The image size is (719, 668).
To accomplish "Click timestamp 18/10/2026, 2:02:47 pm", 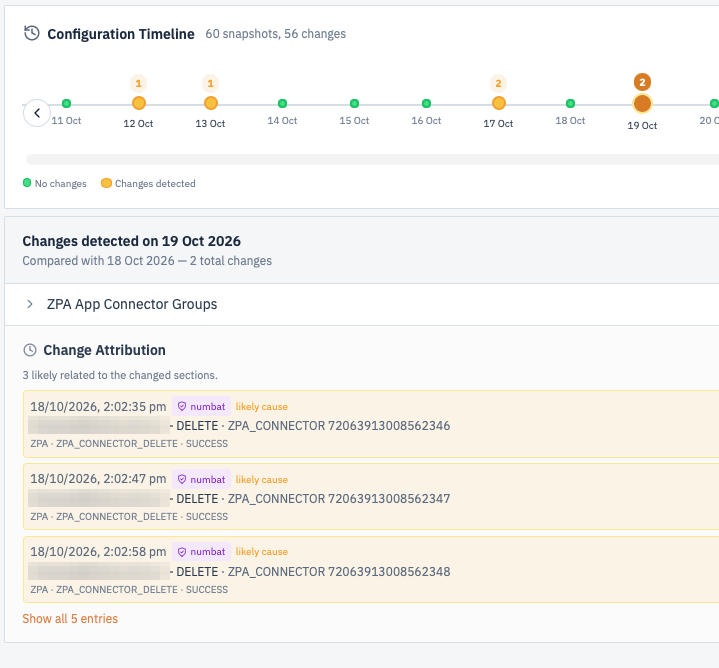I will [98, 479].
